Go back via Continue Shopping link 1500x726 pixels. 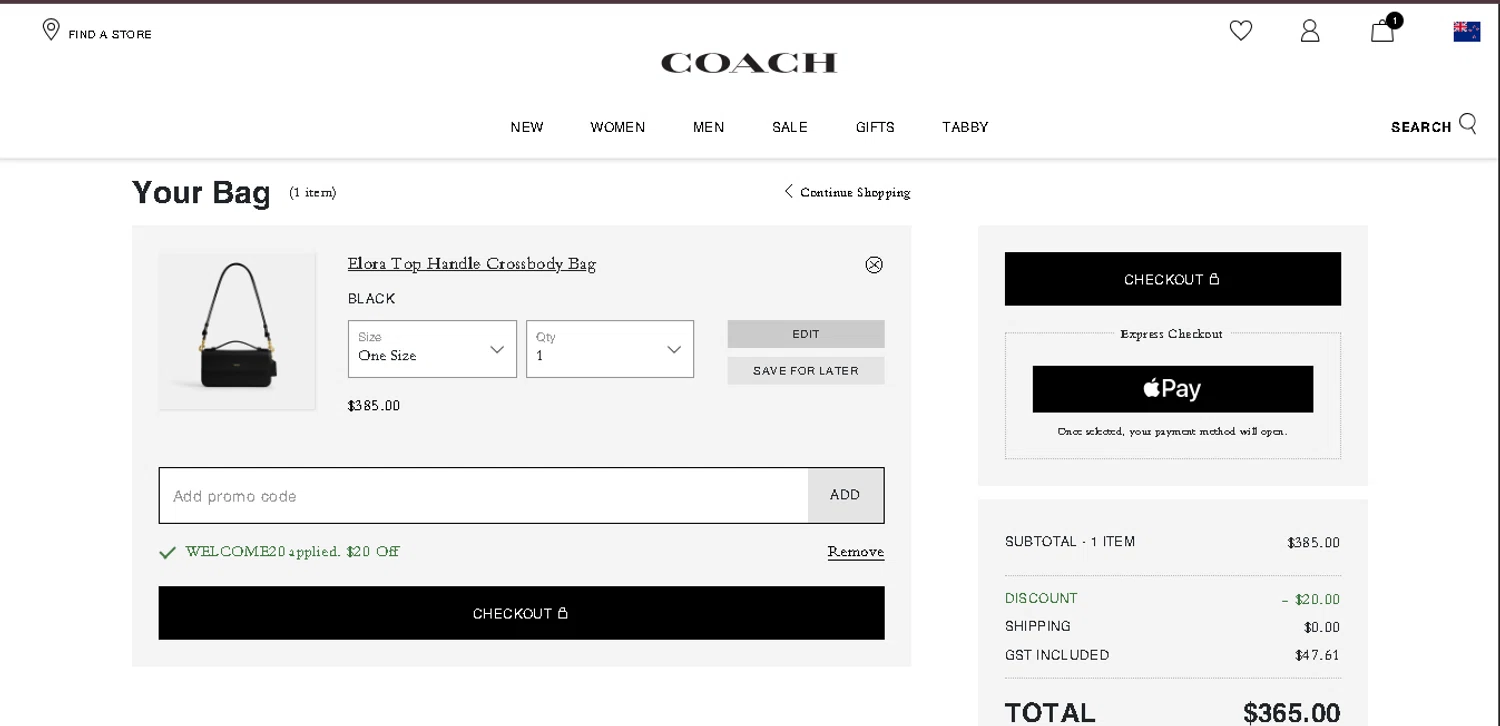(848, 192)
